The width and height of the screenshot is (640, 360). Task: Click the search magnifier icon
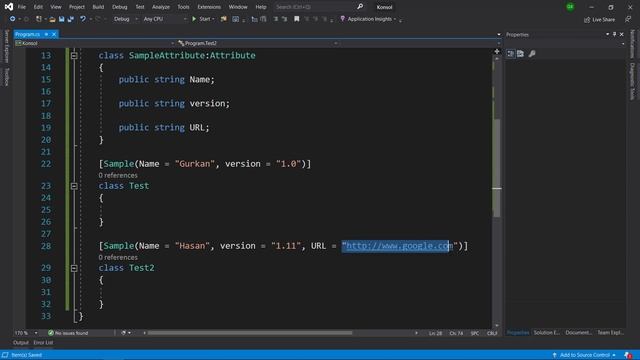click(360, 7)
